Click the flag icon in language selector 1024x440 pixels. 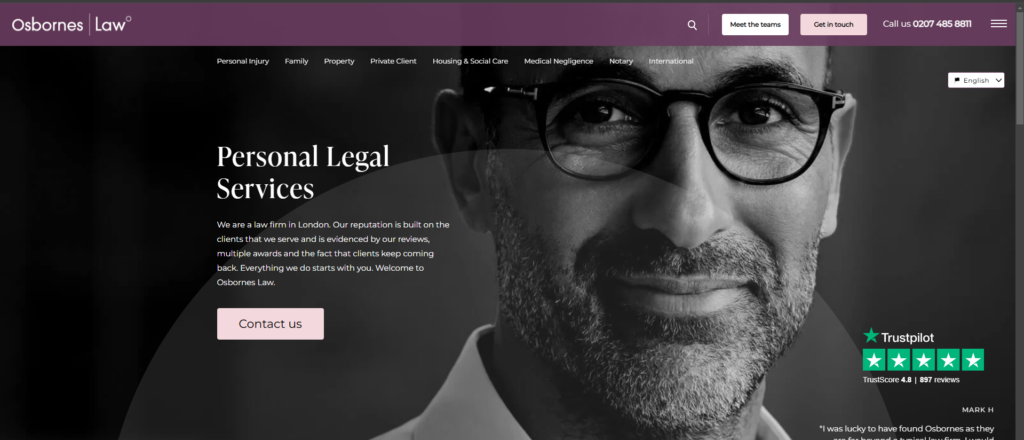point(957,80)
